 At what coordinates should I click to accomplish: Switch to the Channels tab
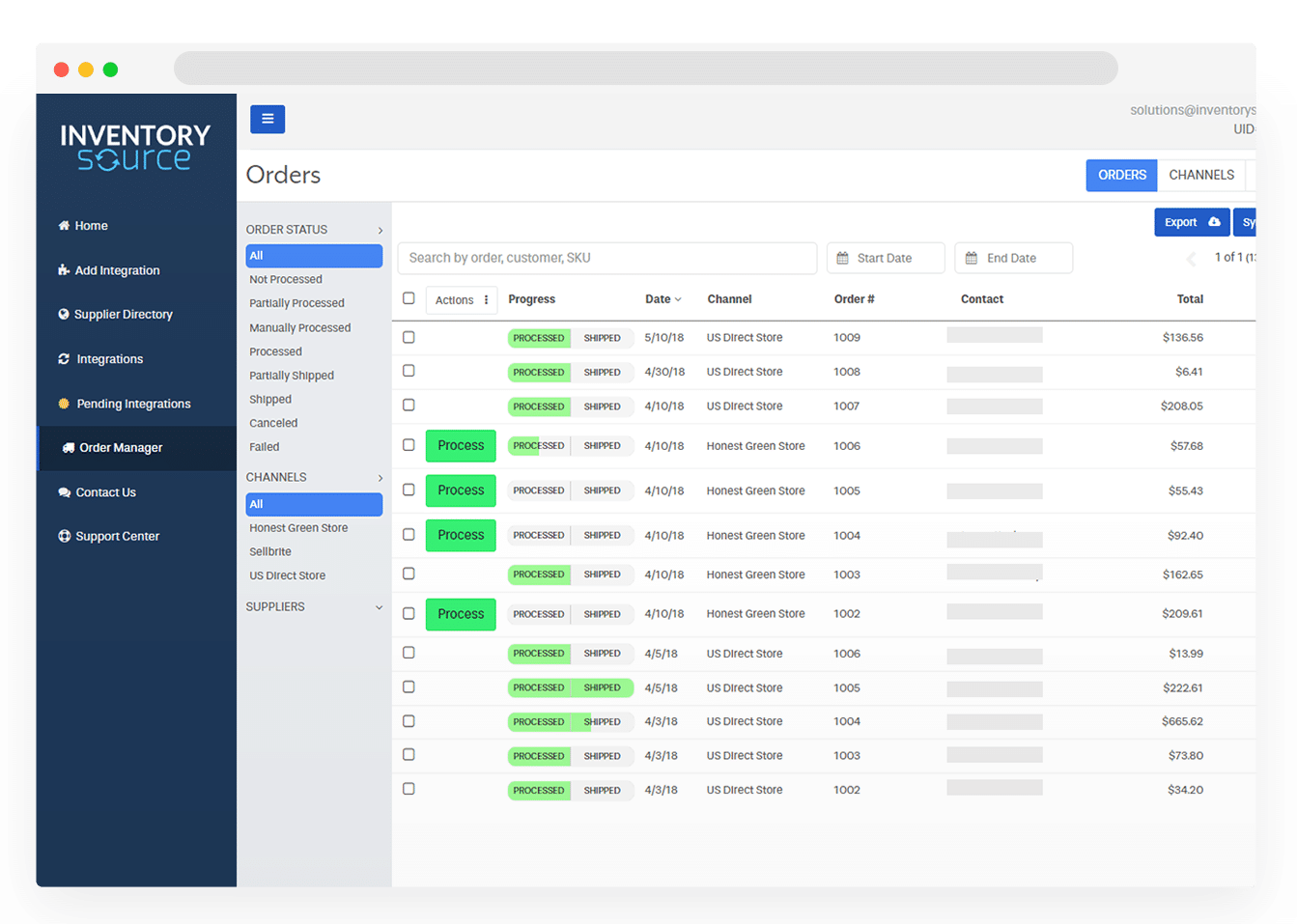click(1200, 175)
